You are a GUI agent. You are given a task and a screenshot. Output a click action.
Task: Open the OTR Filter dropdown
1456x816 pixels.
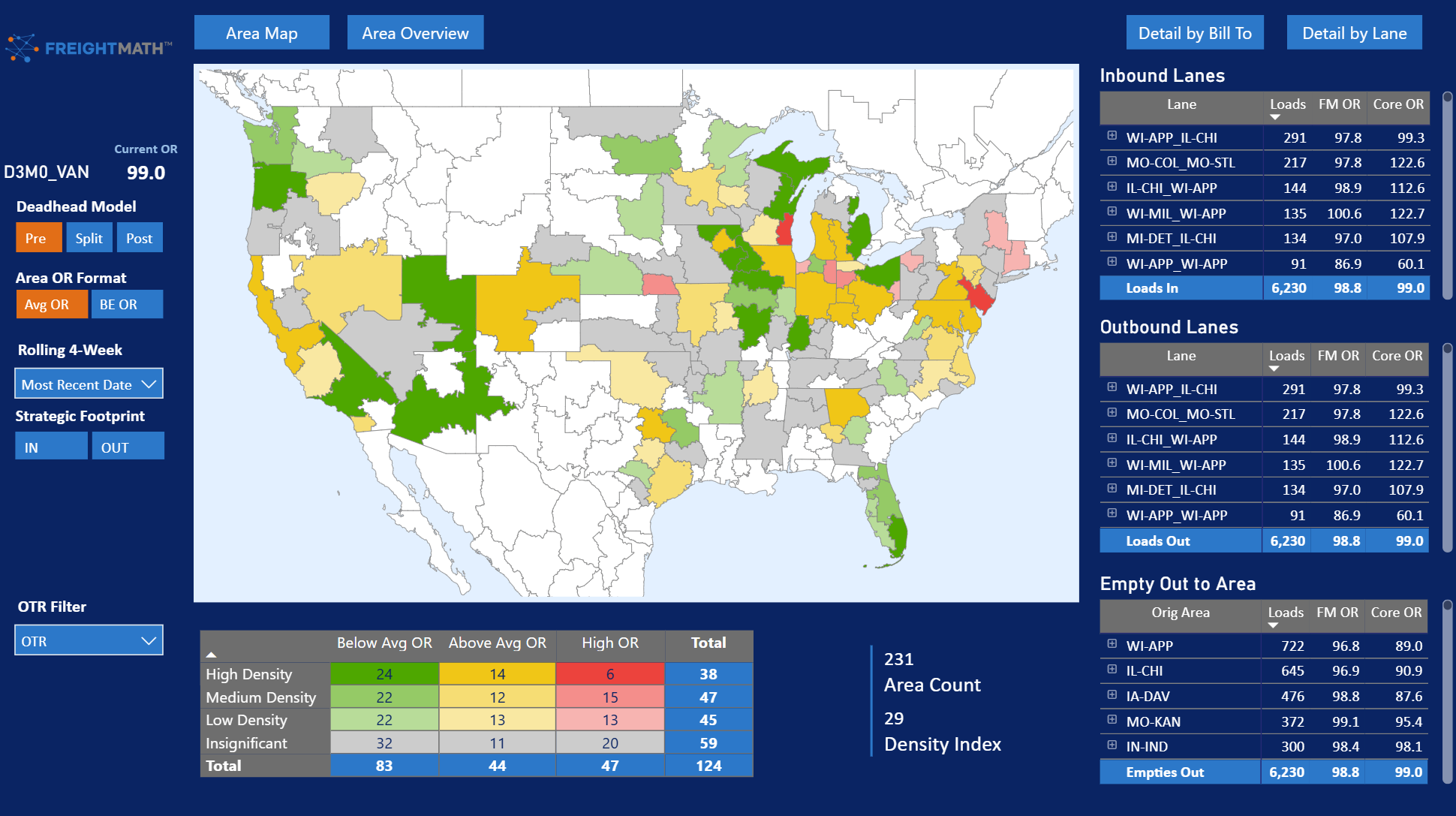[89, 641]
